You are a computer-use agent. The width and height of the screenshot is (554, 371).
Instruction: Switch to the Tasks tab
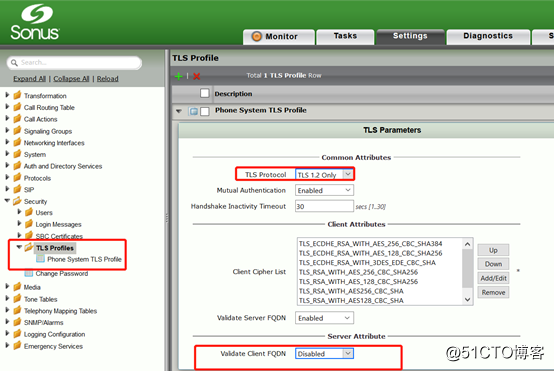[x=345, y=37]
